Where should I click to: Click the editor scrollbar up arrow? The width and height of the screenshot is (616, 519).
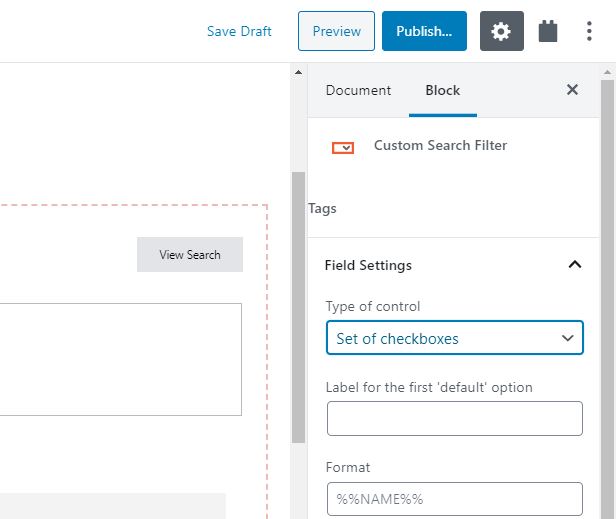tap(297, 72)
